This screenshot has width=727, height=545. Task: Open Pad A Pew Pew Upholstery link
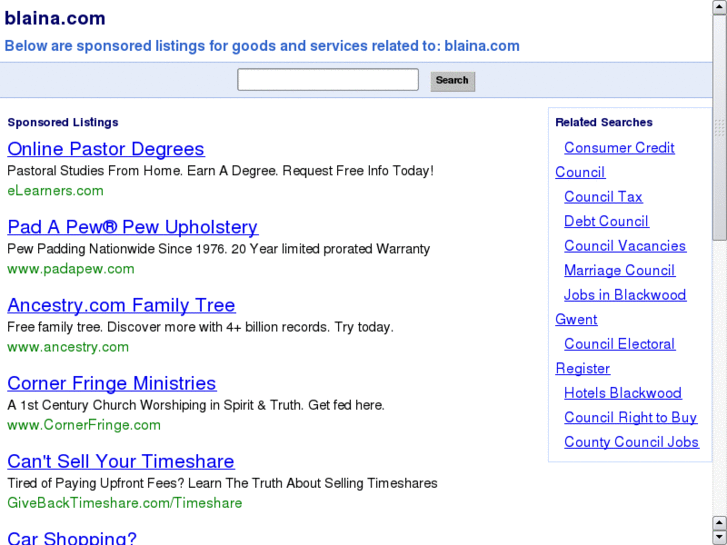pyautogui.click(x=133, y=227)
